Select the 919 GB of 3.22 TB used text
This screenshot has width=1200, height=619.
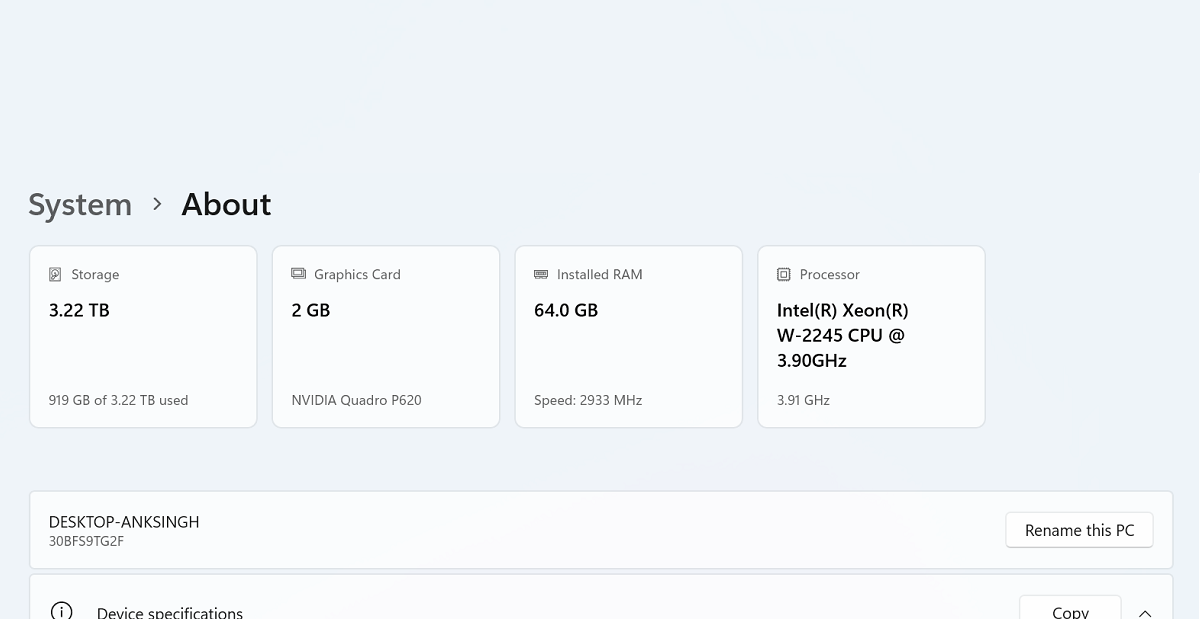coord(118,400)
